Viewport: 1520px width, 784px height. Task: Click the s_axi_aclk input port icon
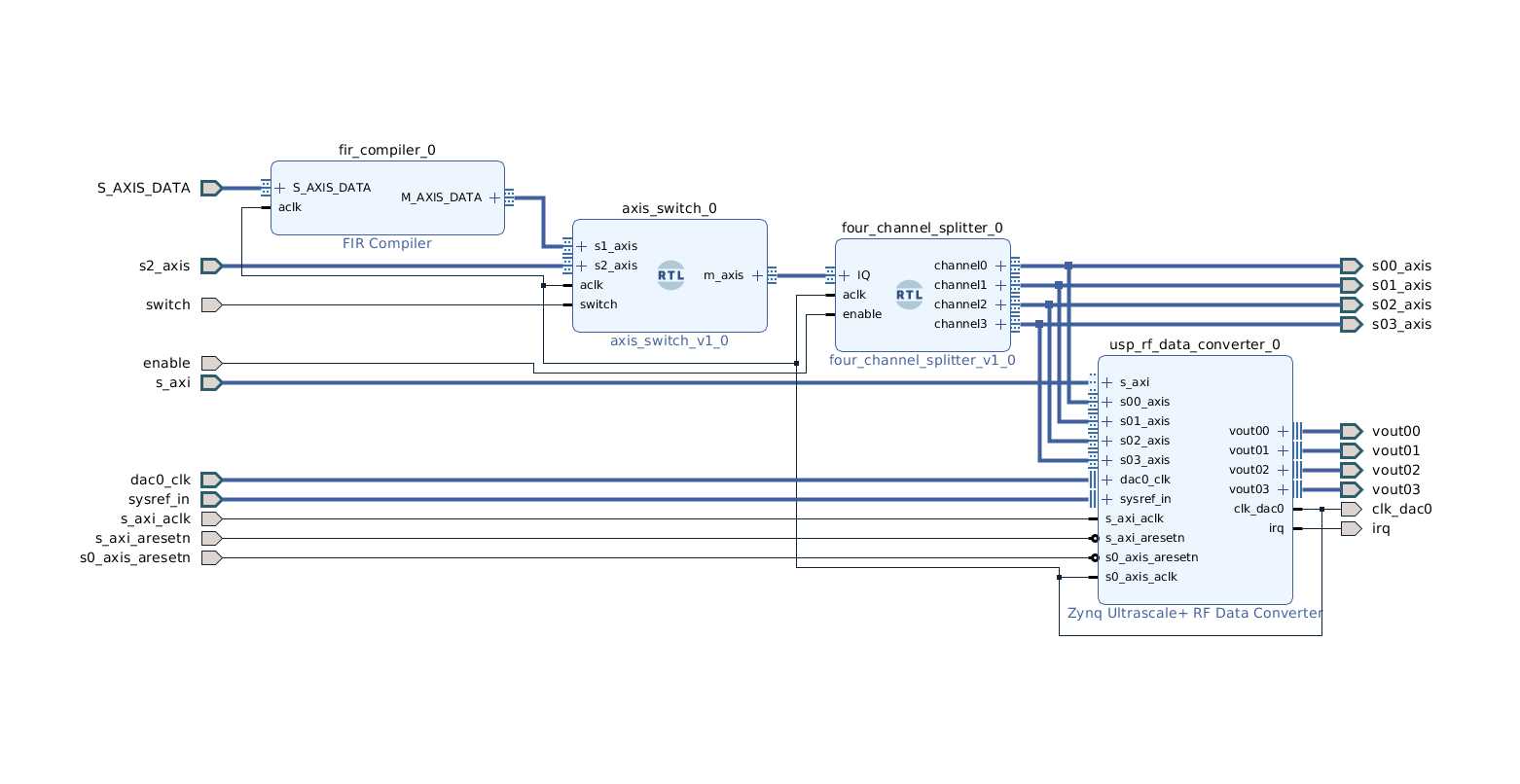point(211,518)
